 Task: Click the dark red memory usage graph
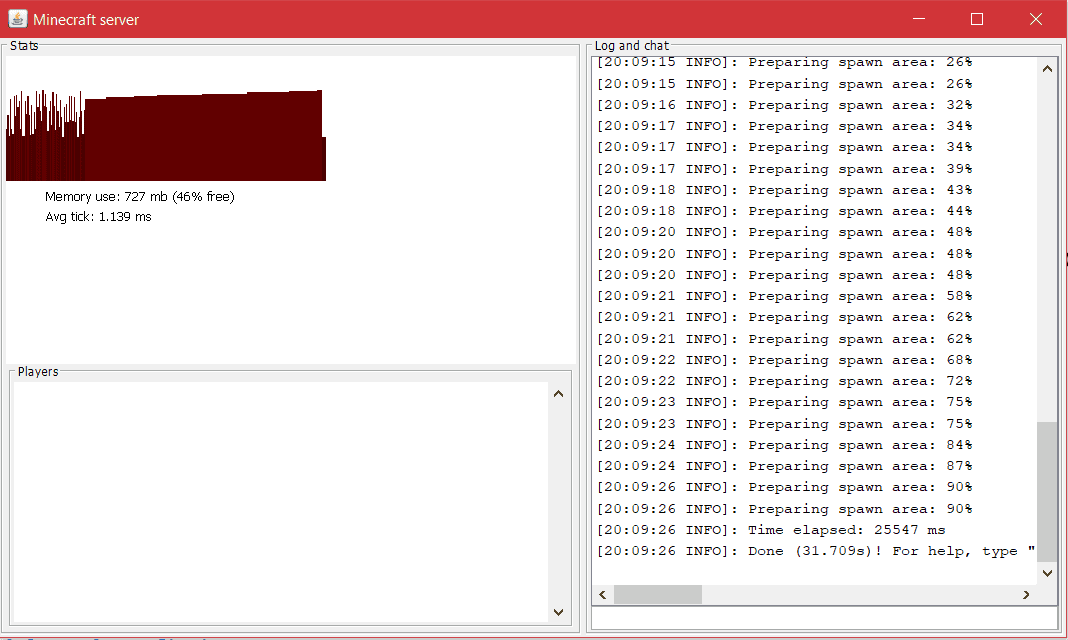click(x=200, y=140)
